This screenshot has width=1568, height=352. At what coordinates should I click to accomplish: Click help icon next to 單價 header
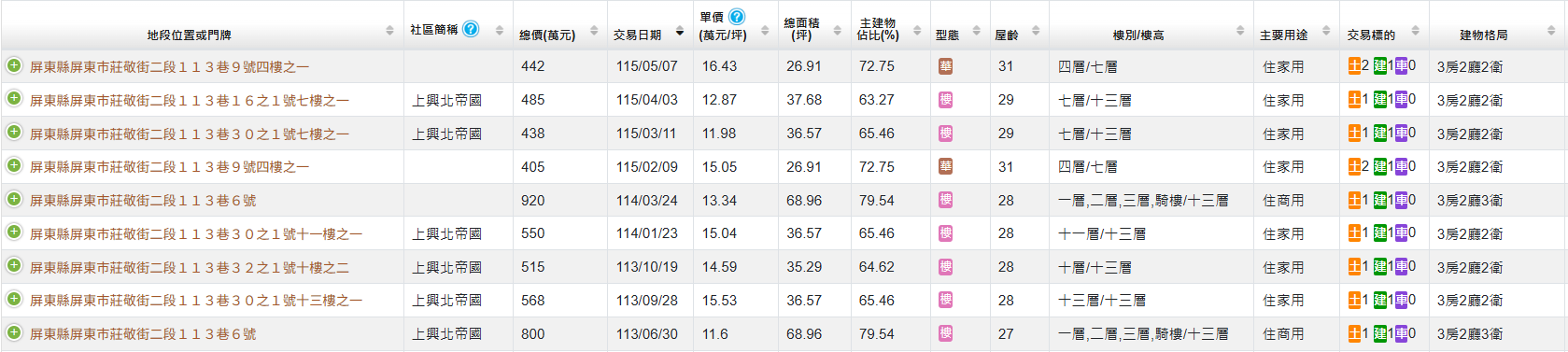point(737,17)
